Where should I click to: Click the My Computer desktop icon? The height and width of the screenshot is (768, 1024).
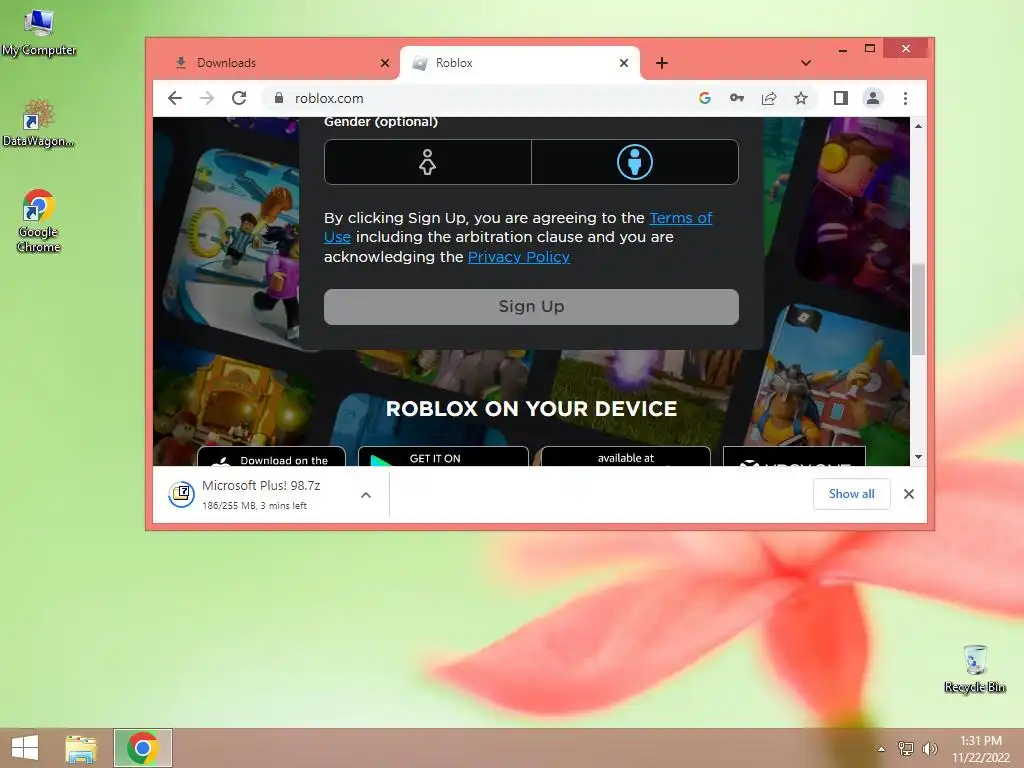pos(39,33)
